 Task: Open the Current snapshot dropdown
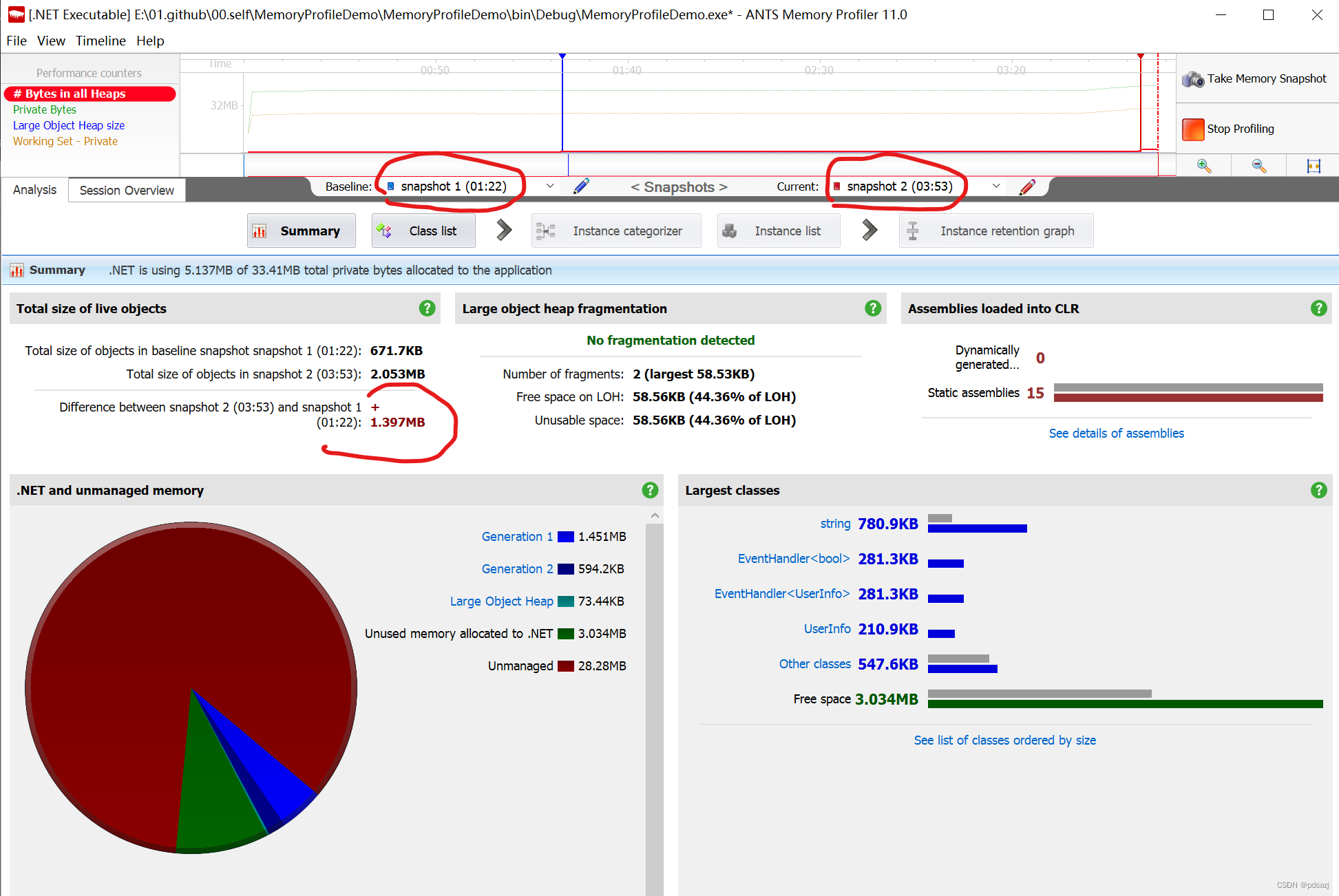pos(995,186)
